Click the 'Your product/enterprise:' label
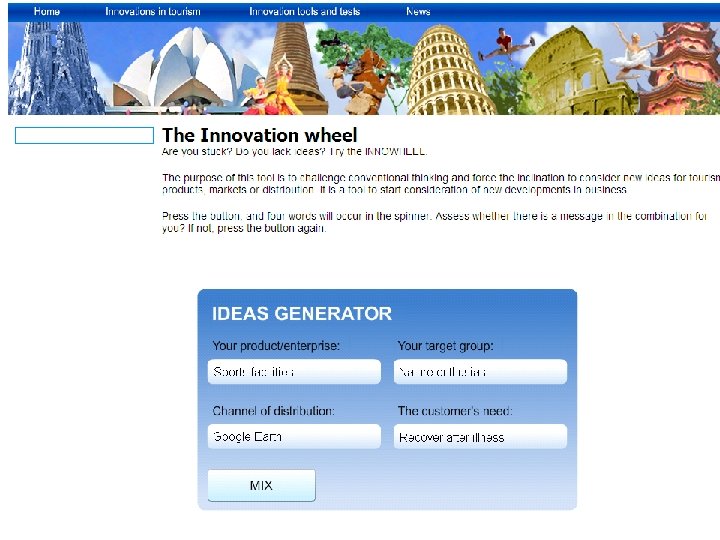 point(276,346)
